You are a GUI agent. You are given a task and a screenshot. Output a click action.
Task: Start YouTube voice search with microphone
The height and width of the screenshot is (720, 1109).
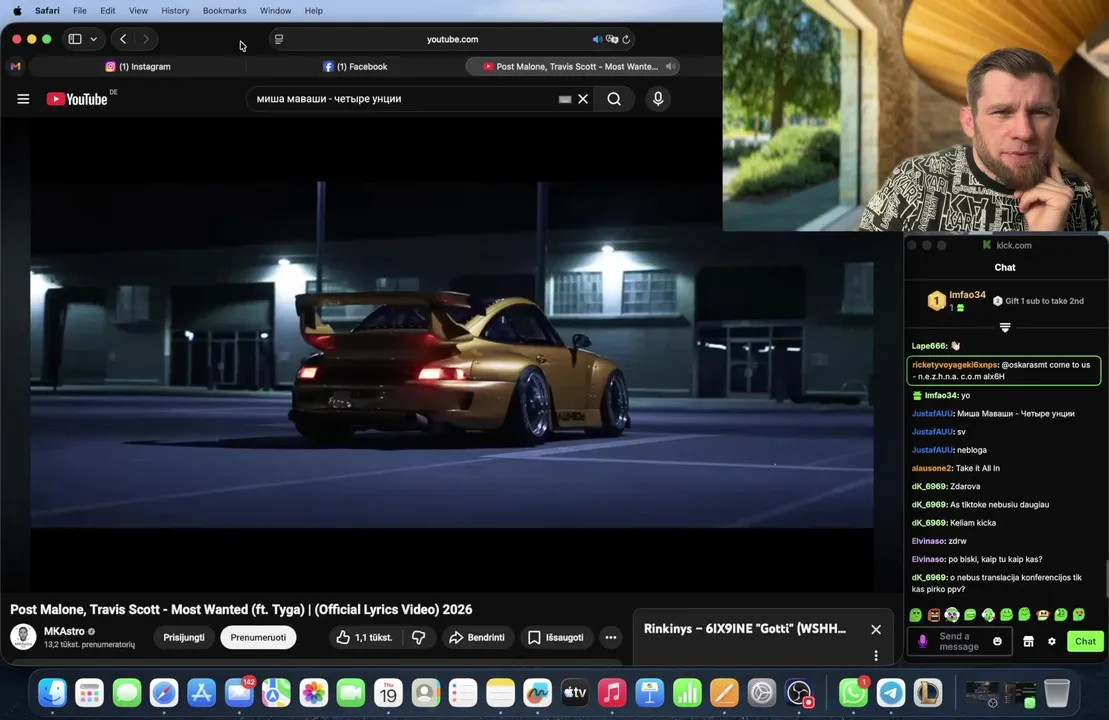click(x=658, y=99)
